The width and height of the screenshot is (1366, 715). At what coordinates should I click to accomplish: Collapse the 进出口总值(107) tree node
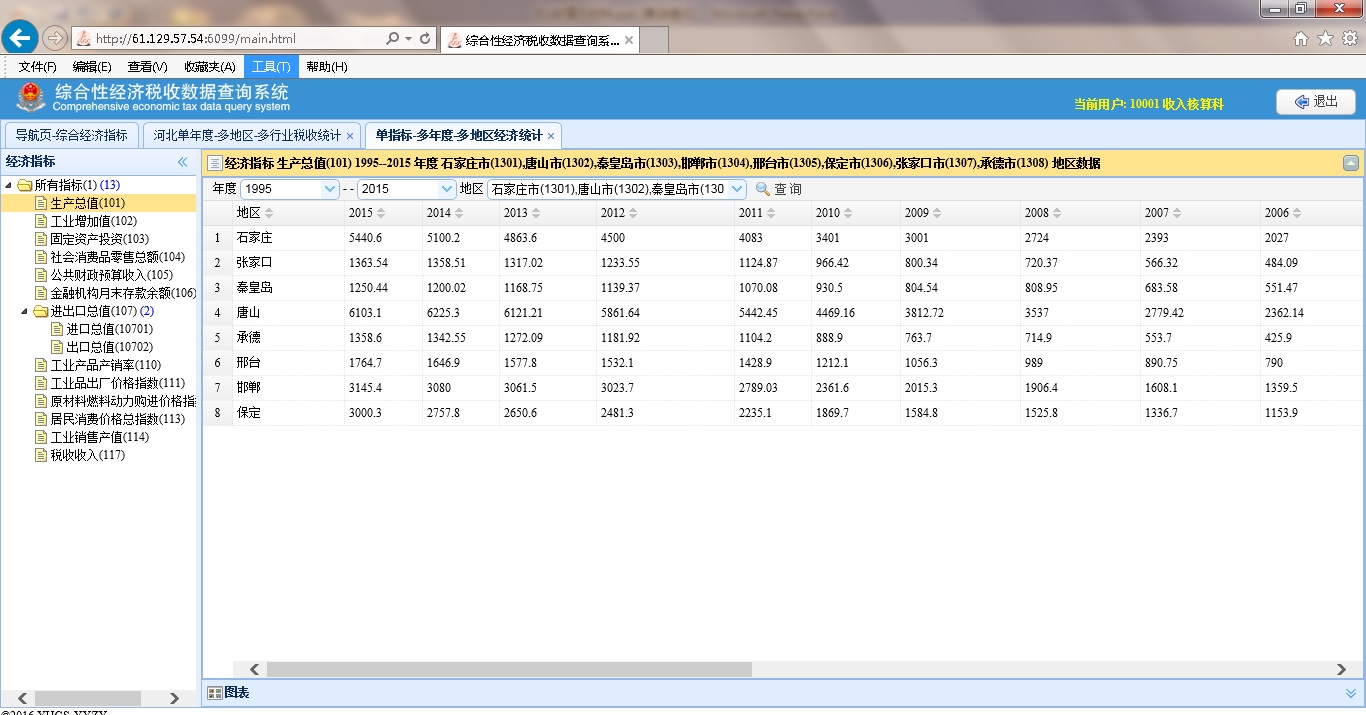coord(24,311)
